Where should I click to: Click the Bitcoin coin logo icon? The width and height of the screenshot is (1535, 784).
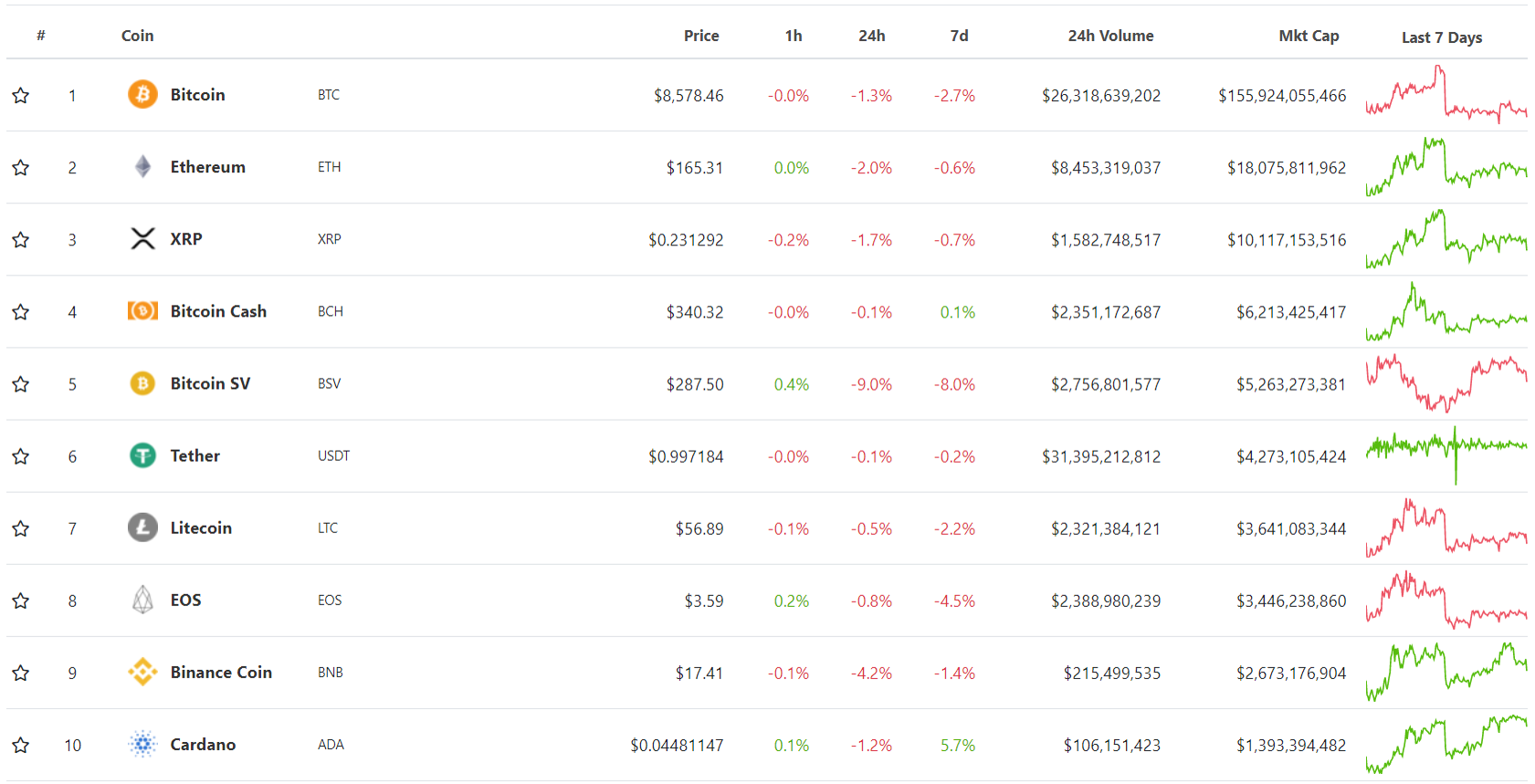point(142,94)
